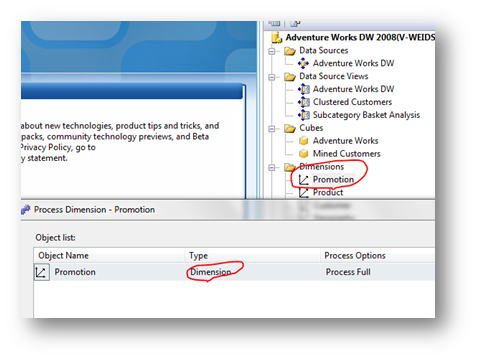Click the Adventure Works cube icon
The image size is (477, 360).
[303, 141]
